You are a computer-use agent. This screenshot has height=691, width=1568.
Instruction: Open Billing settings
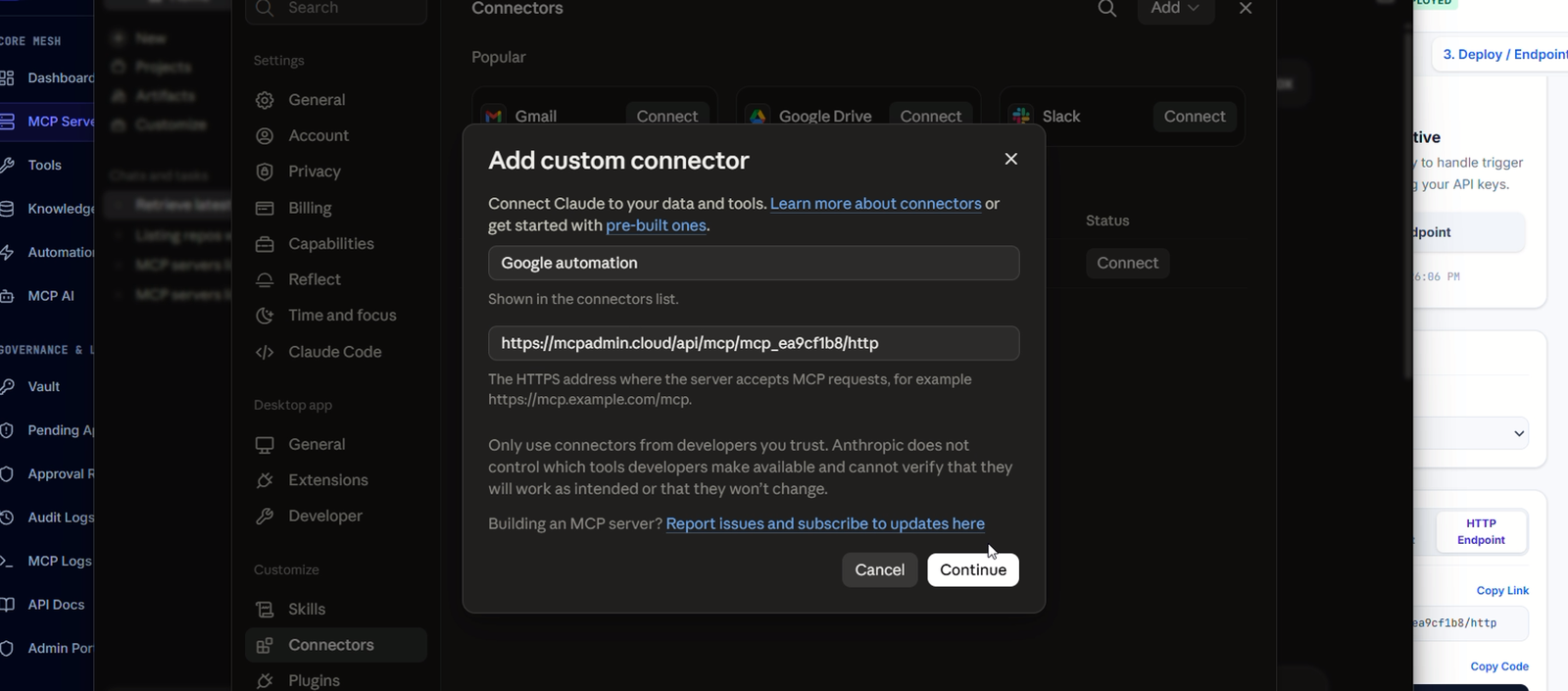tap(335, 208)
